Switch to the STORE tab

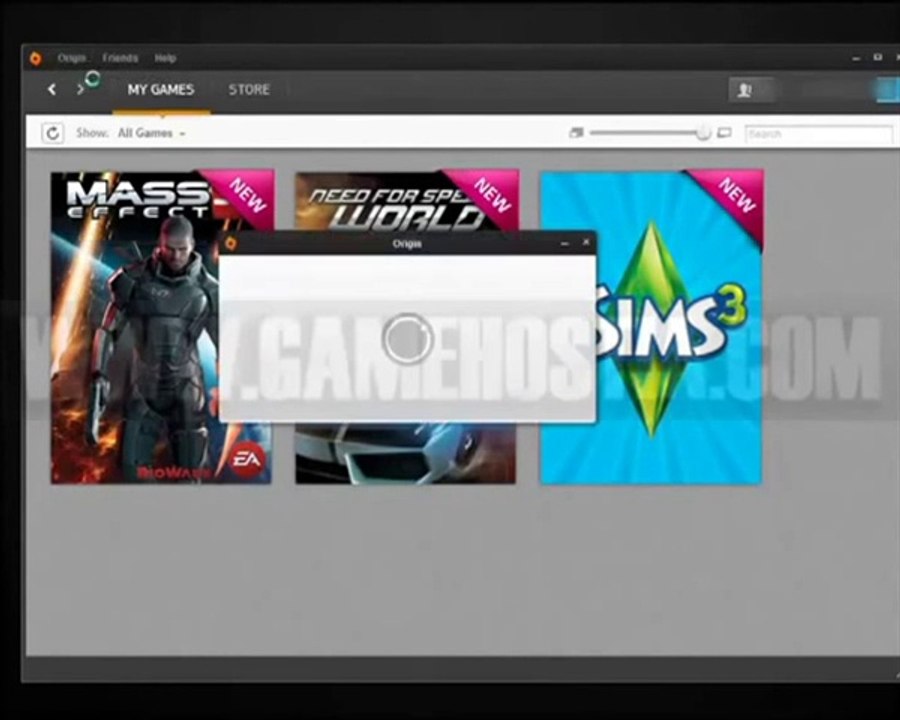pyautogui.click(x=249, y=90)
